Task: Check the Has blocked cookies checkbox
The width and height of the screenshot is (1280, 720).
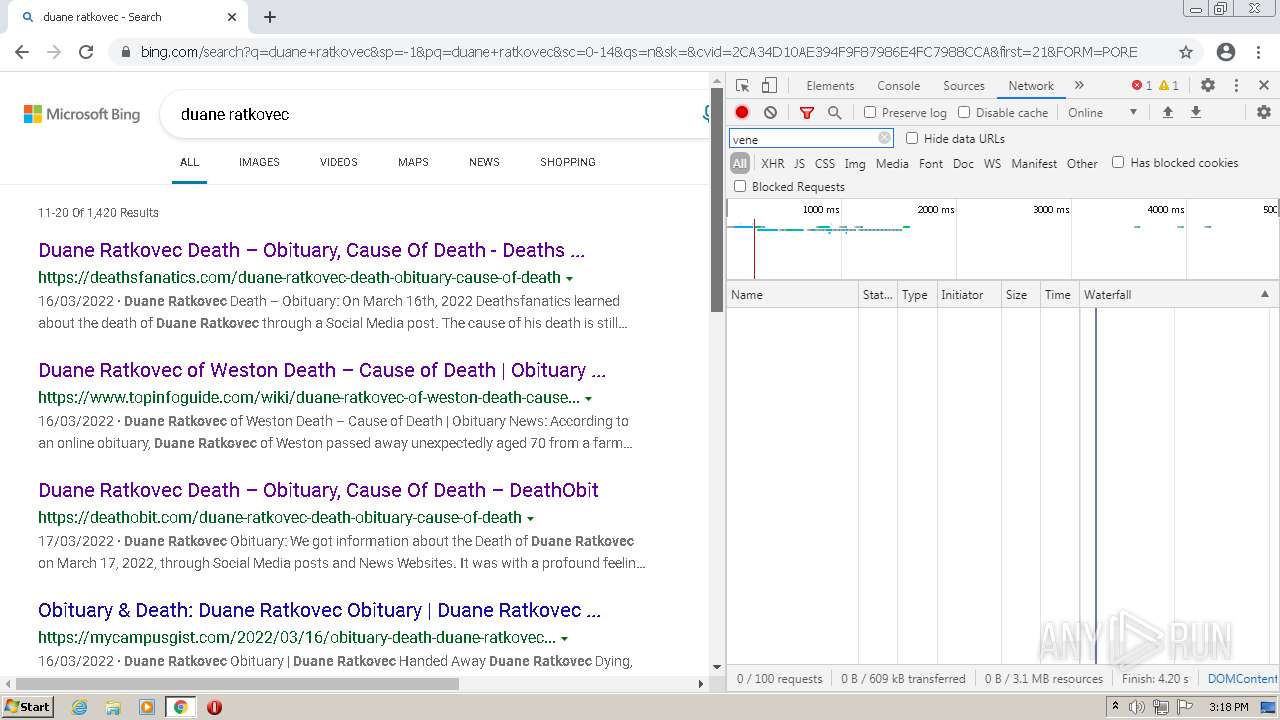Action: click(1118, 162)
